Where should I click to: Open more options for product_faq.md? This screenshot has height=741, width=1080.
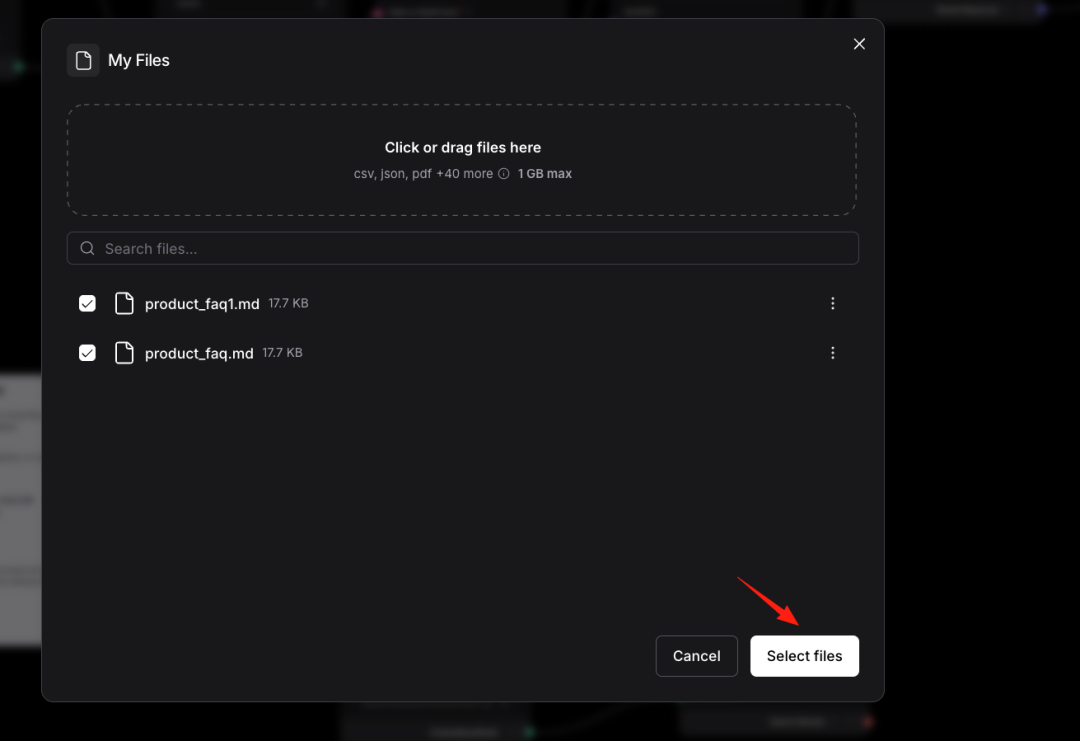pos(833,353)
